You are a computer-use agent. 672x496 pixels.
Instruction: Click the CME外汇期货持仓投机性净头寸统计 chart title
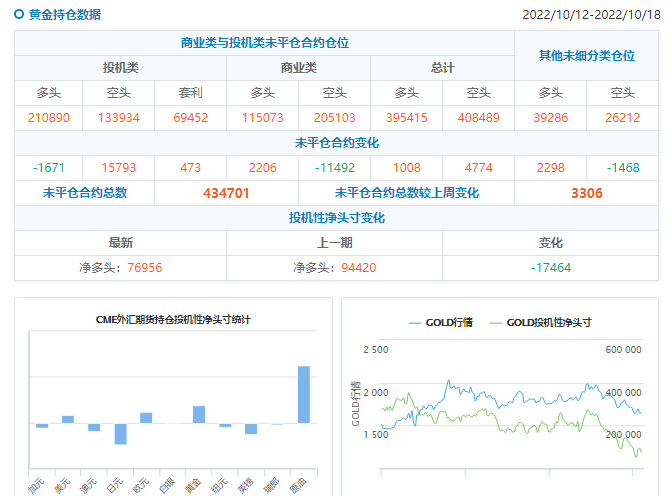pos(173,319)
